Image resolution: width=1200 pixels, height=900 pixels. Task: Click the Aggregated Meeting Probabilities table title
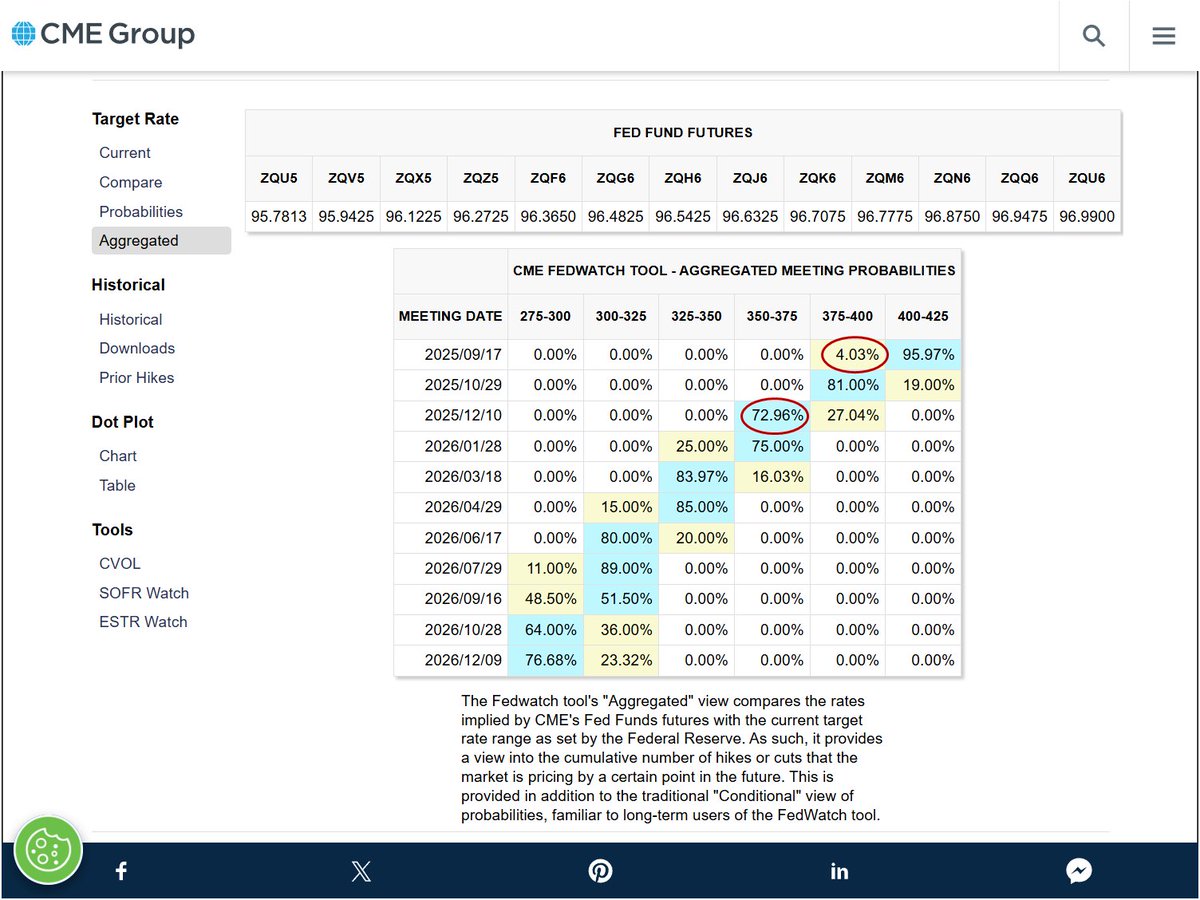(x=734, y=270)
